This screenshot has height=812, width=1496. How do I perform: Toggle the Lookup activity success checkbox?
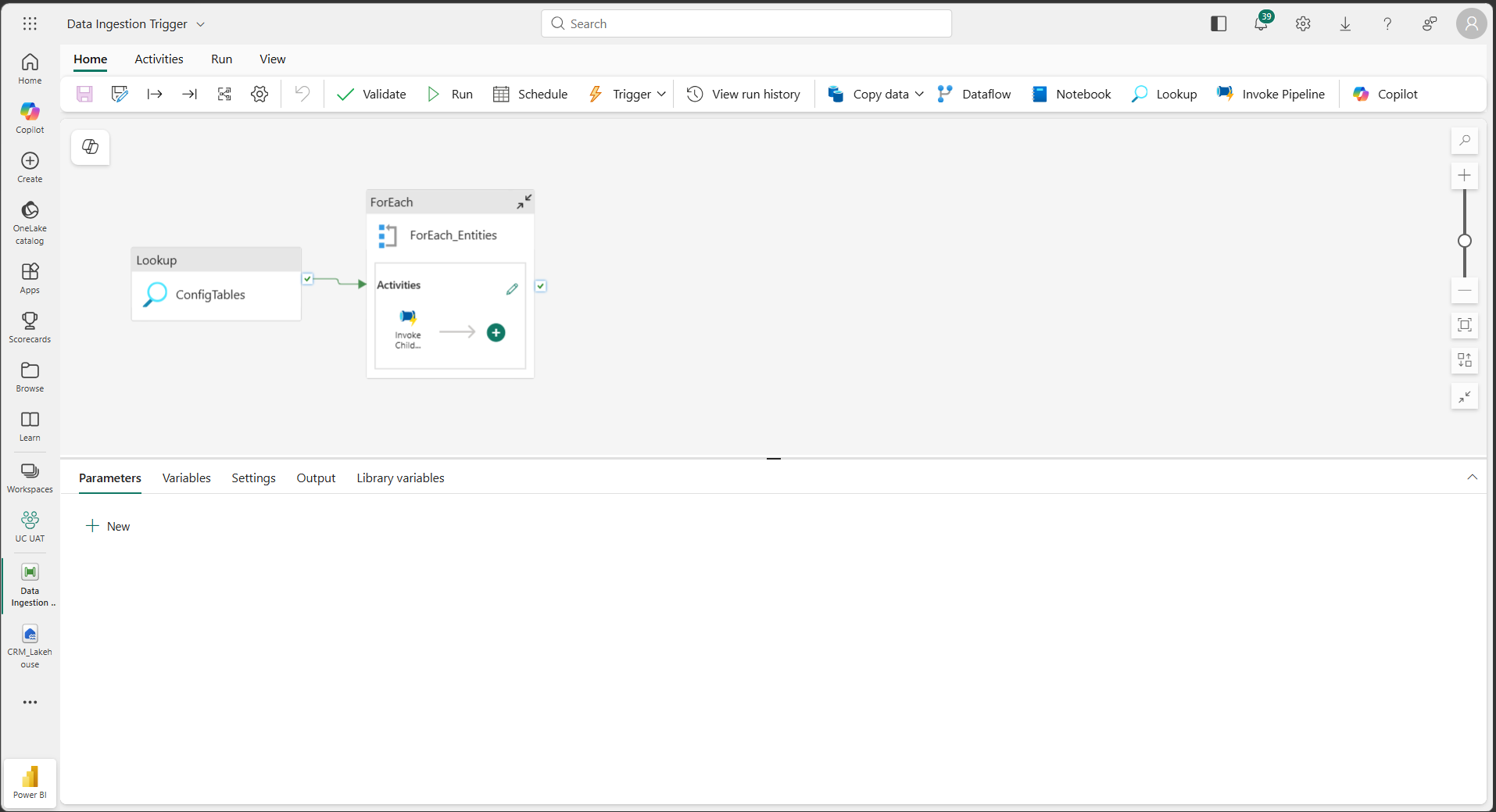click(x=308, y=279)
